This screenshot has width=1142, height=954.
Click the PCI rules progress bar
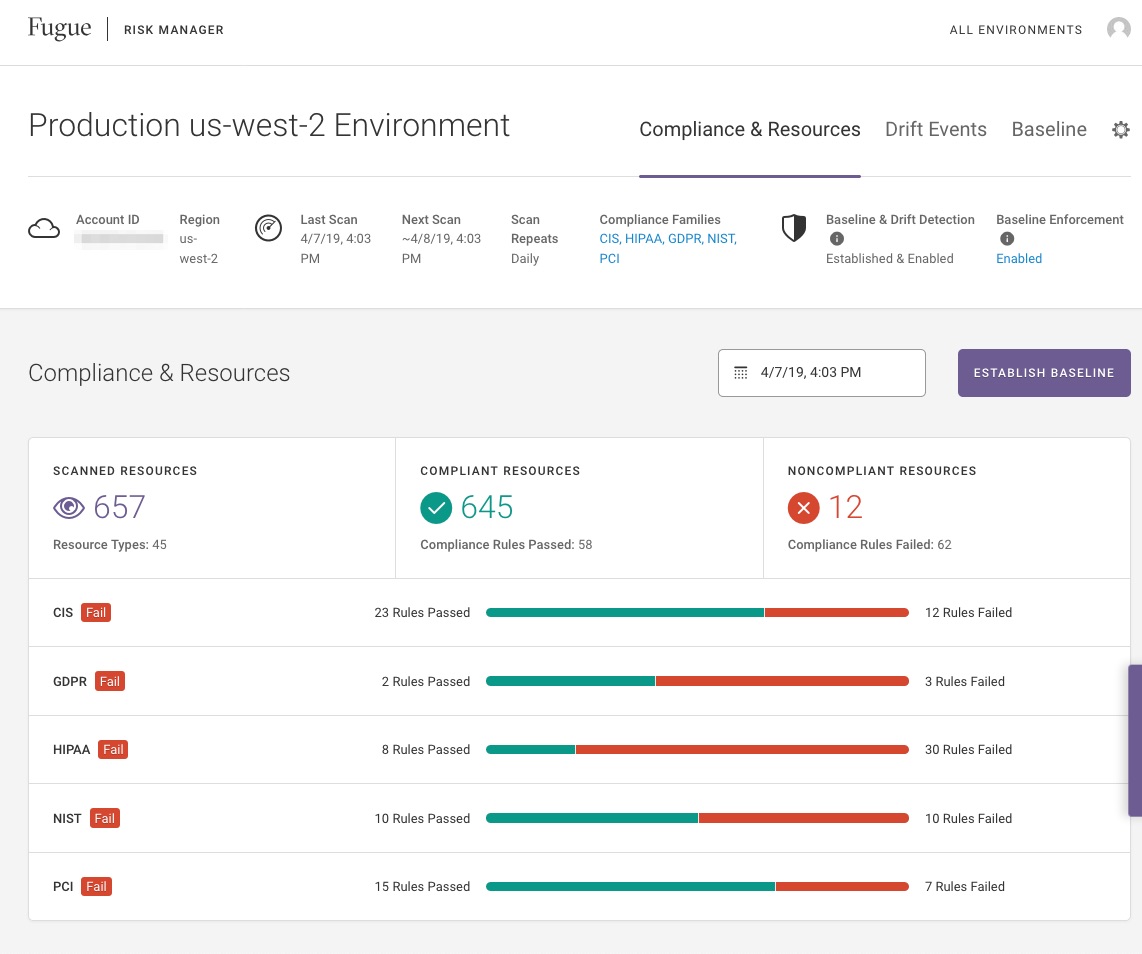(x=697, y=887)
